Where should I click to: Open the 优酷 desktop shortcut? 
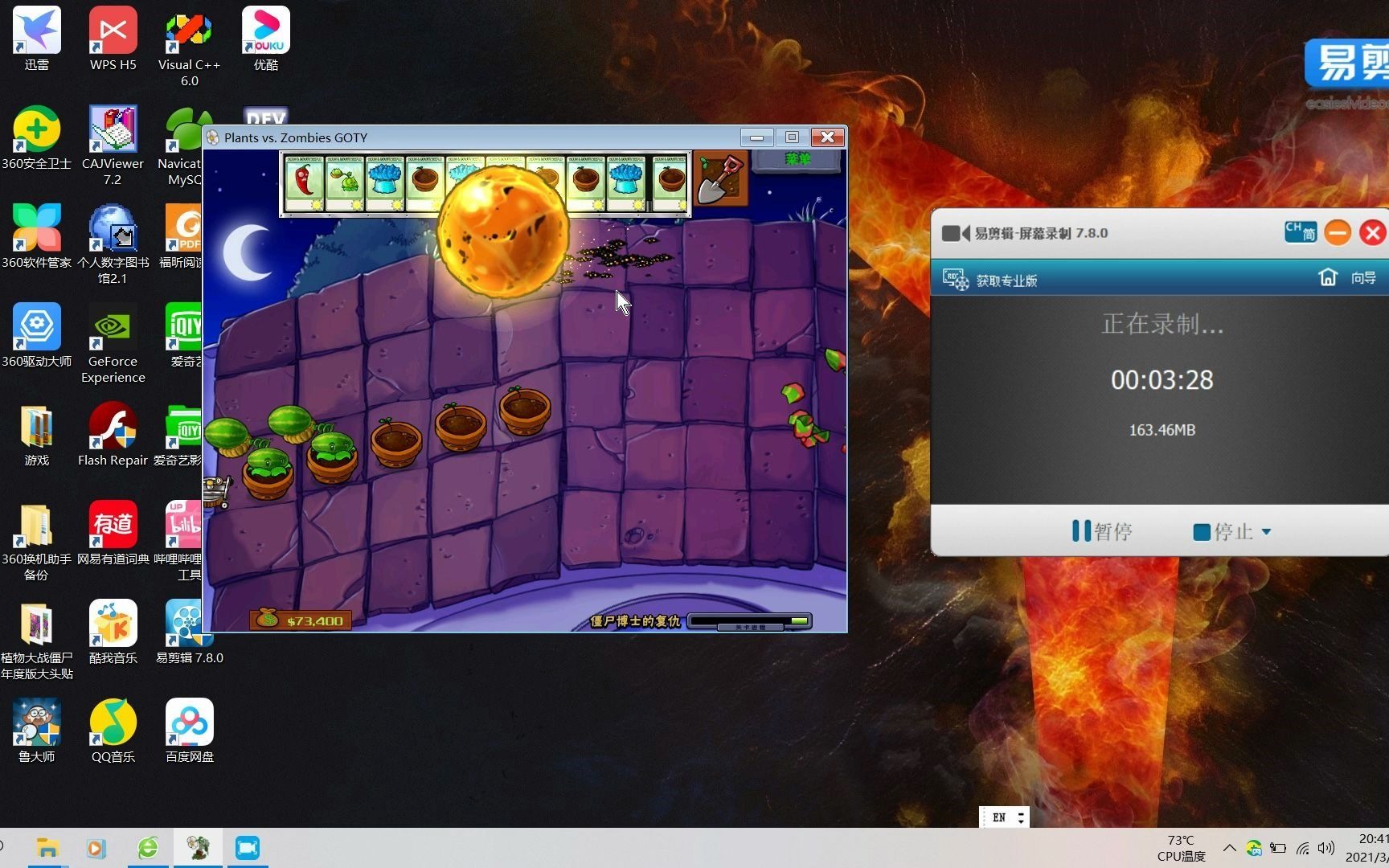[x=266, y=39]
